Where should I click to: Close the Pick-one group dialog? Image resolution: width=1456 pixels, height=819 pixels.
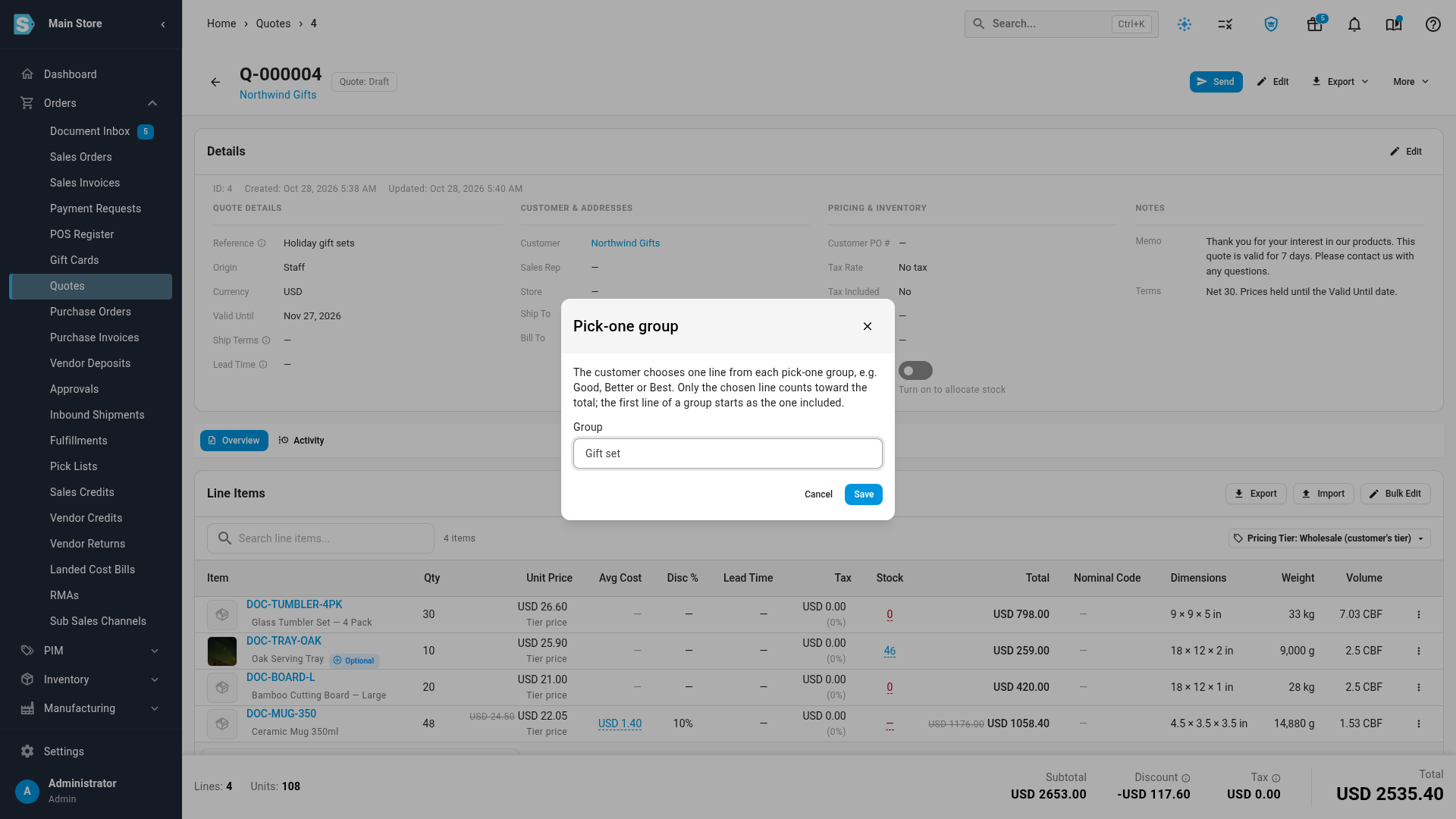pyautogui.click(x=868, y=326)
